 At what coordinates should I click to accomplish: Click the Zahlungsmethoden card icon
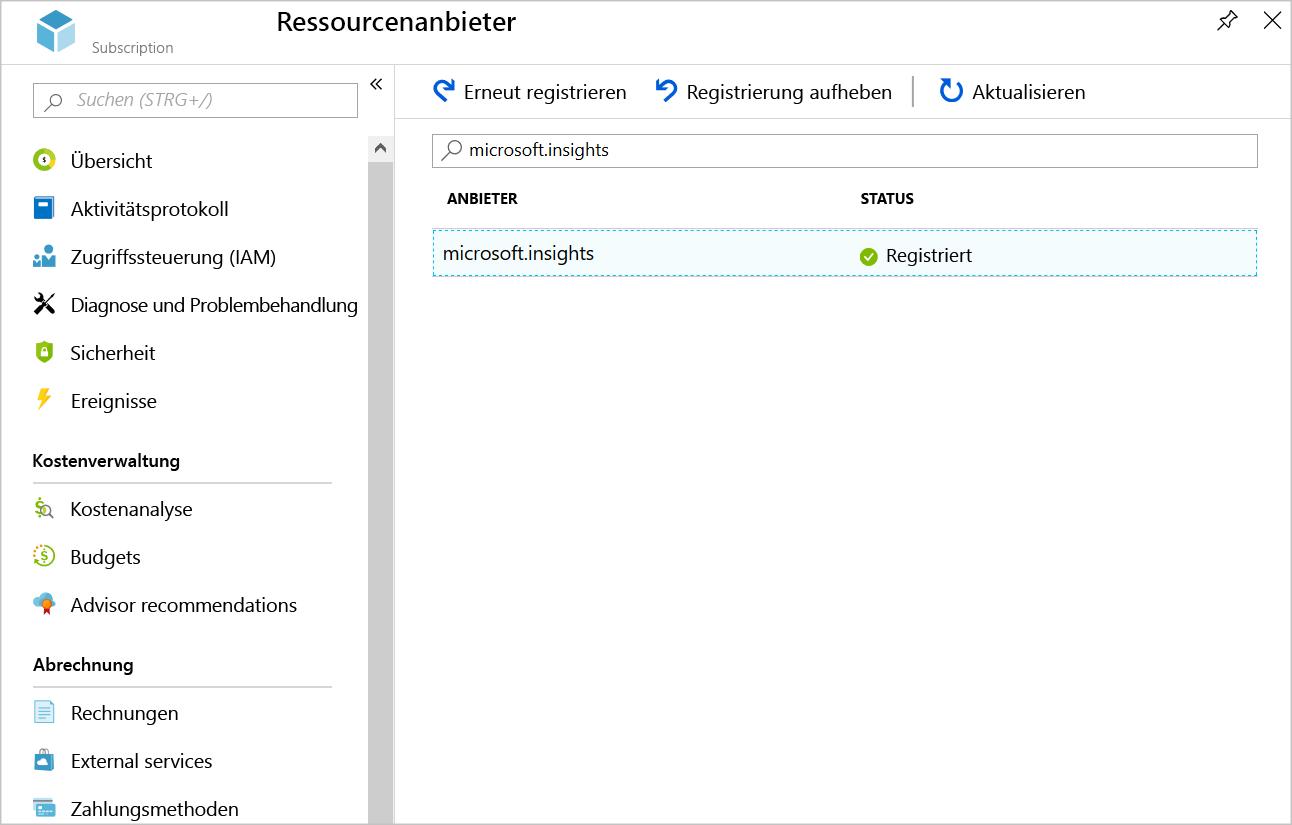(44, 808)
